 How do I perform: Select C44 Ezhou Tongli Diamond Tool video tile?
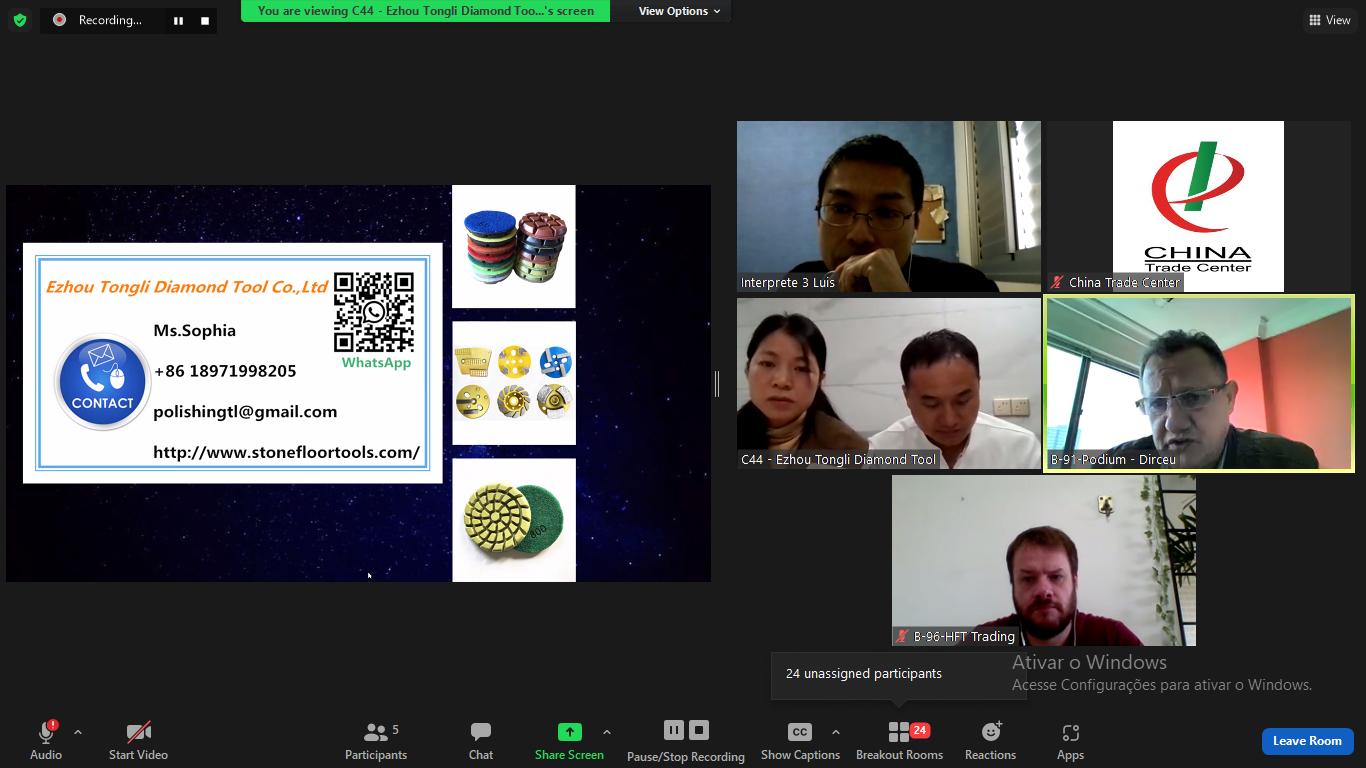click(x=889, y=383)
